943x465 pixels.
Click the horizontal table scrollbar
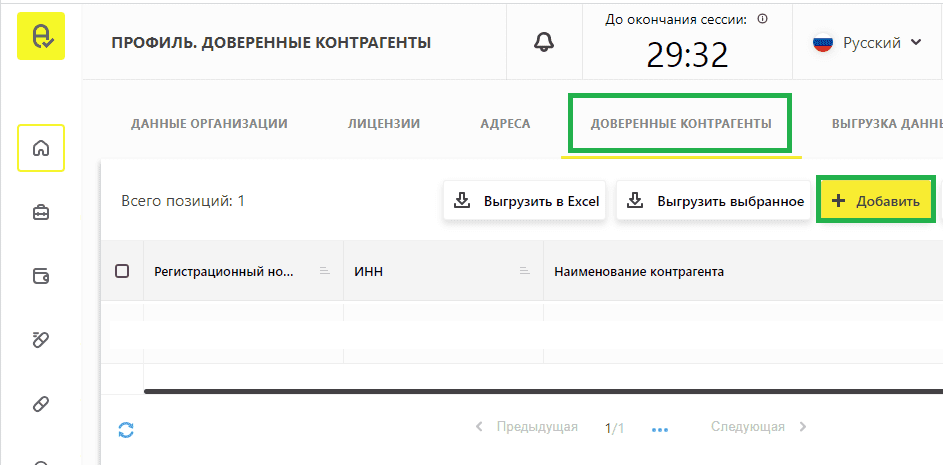540,391
